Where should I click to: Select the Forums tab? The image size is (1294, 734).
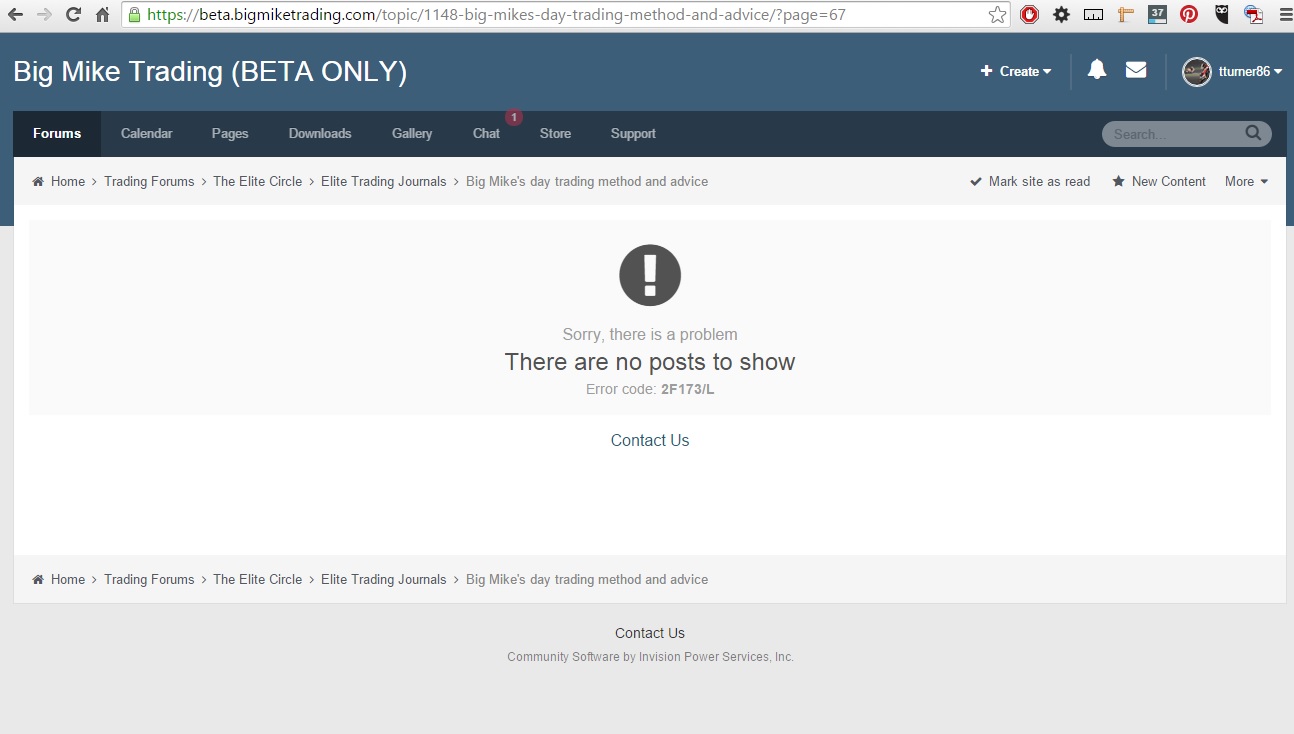tap(57, 134)
